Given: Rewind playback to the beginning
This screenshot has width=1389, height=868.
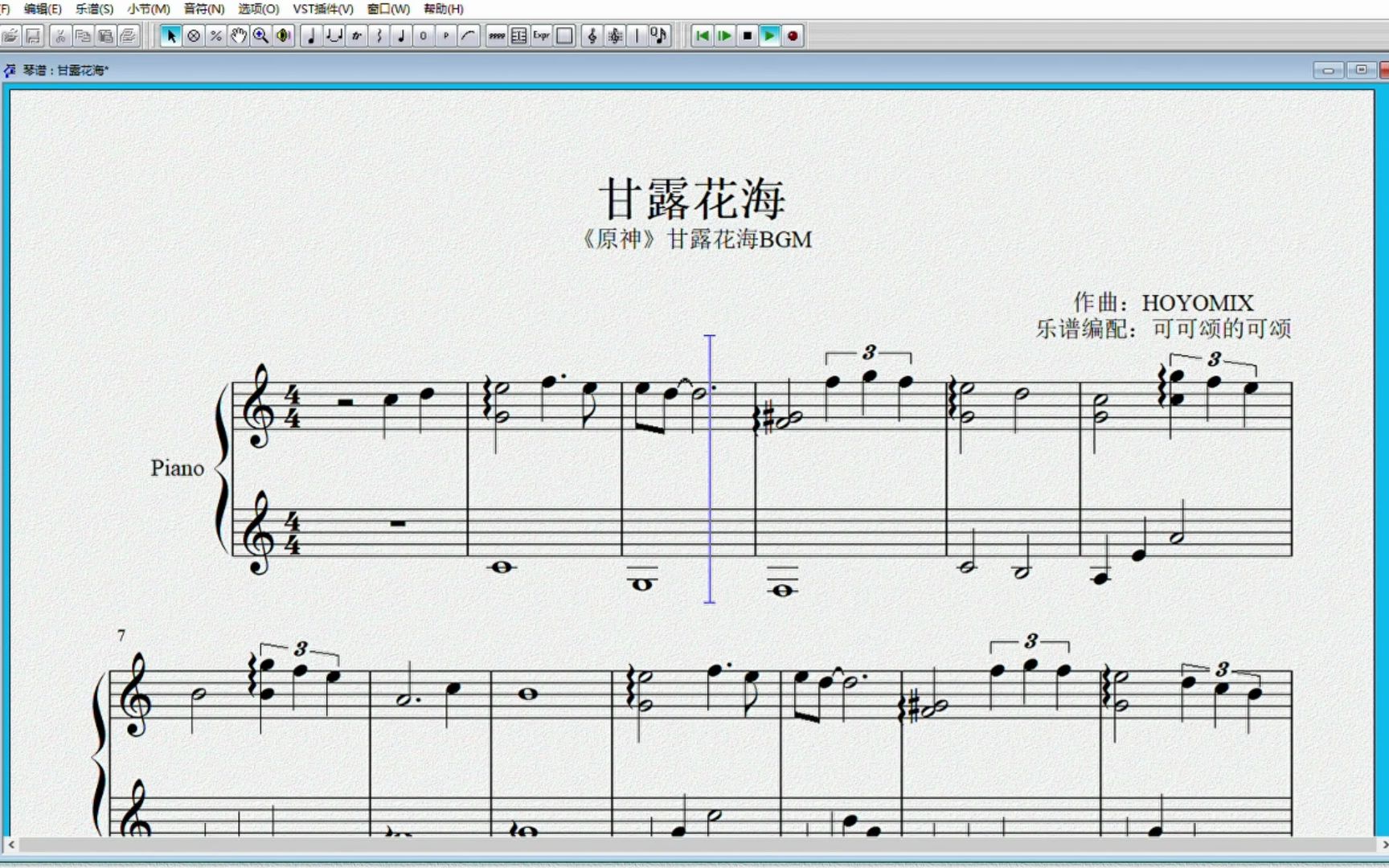Looking at the screenshot, I should [x=703, y=35].
